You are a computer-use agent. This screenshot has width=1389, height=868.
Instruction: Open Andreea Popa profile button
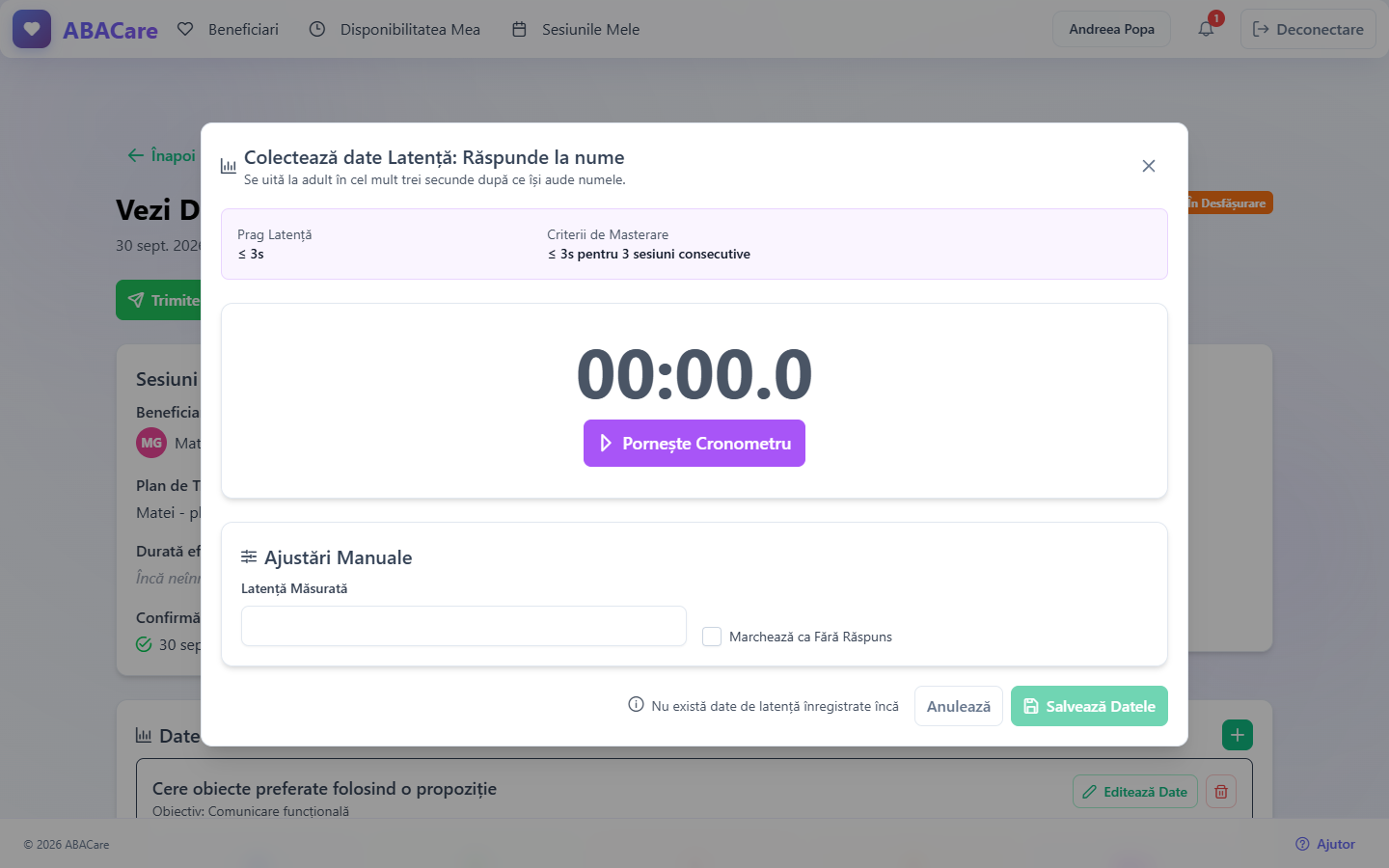tap(1111, 29)
